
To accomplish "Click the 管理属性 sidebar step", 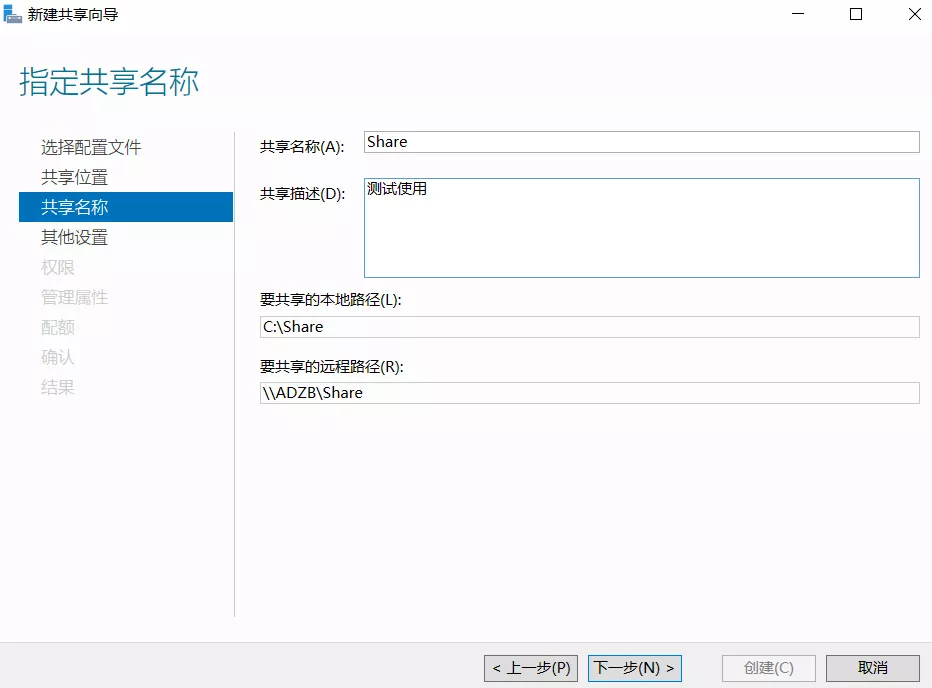I will point(74,297).
